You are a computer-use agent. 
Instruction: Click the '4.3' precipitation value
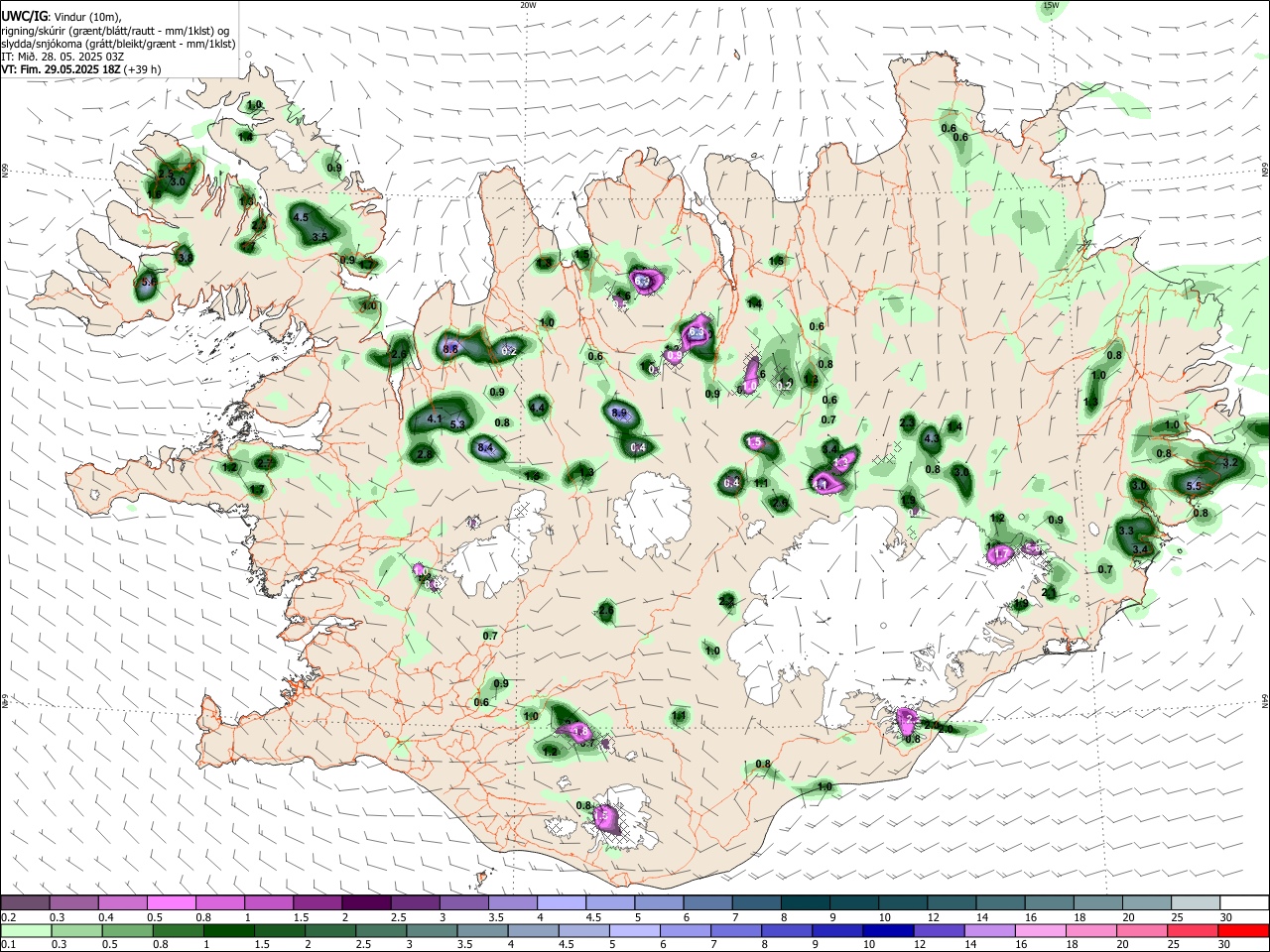931,438
